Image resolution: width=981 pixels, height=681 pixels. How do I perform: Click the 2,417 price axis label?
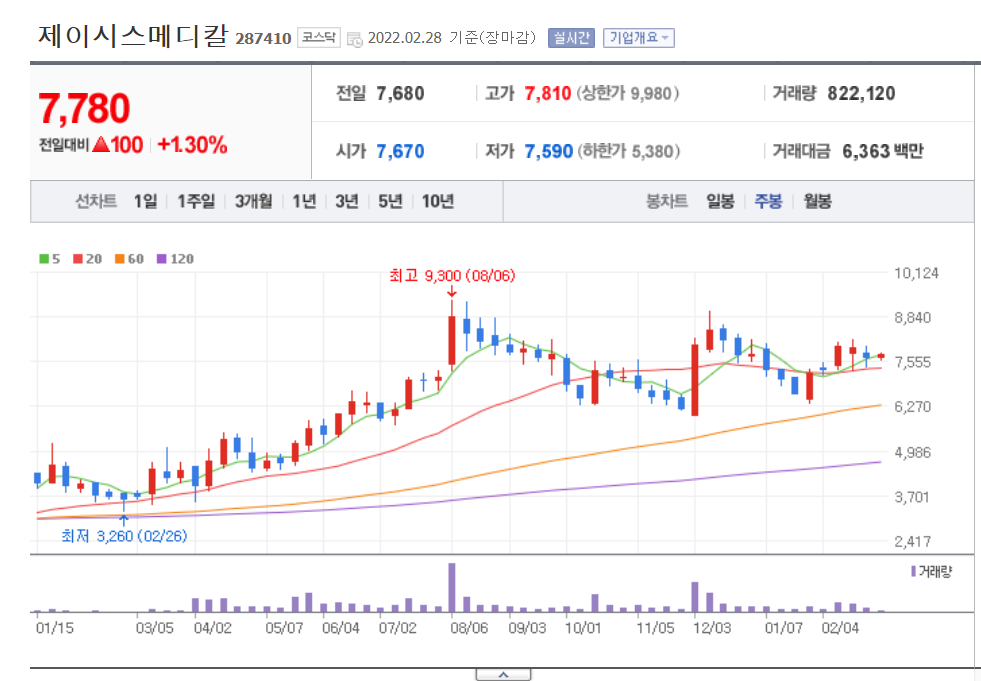tap(913, 541)
